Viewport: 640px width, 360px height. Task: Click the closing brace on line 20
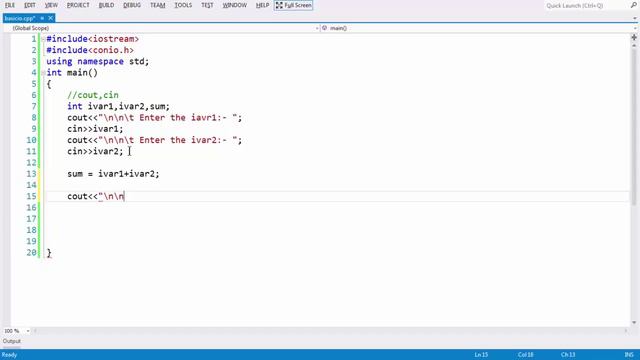[x=49, y=253]
